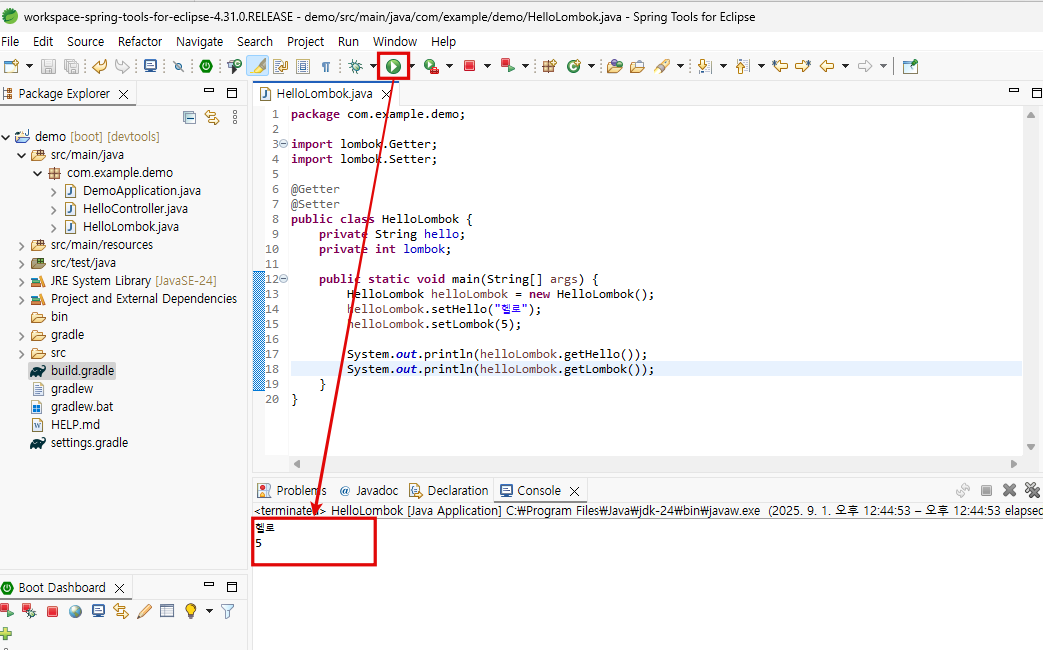The image size is (1043, 650).
Task: Toggle Link with Editor in Package Explorer
Action: point(212,117)
